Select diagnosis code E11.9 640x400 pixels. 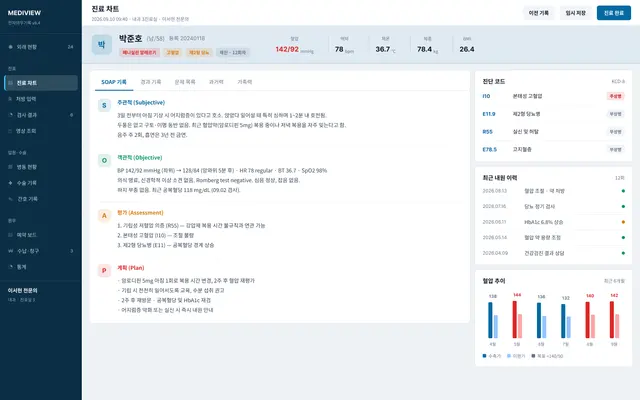tap(553, 114)
